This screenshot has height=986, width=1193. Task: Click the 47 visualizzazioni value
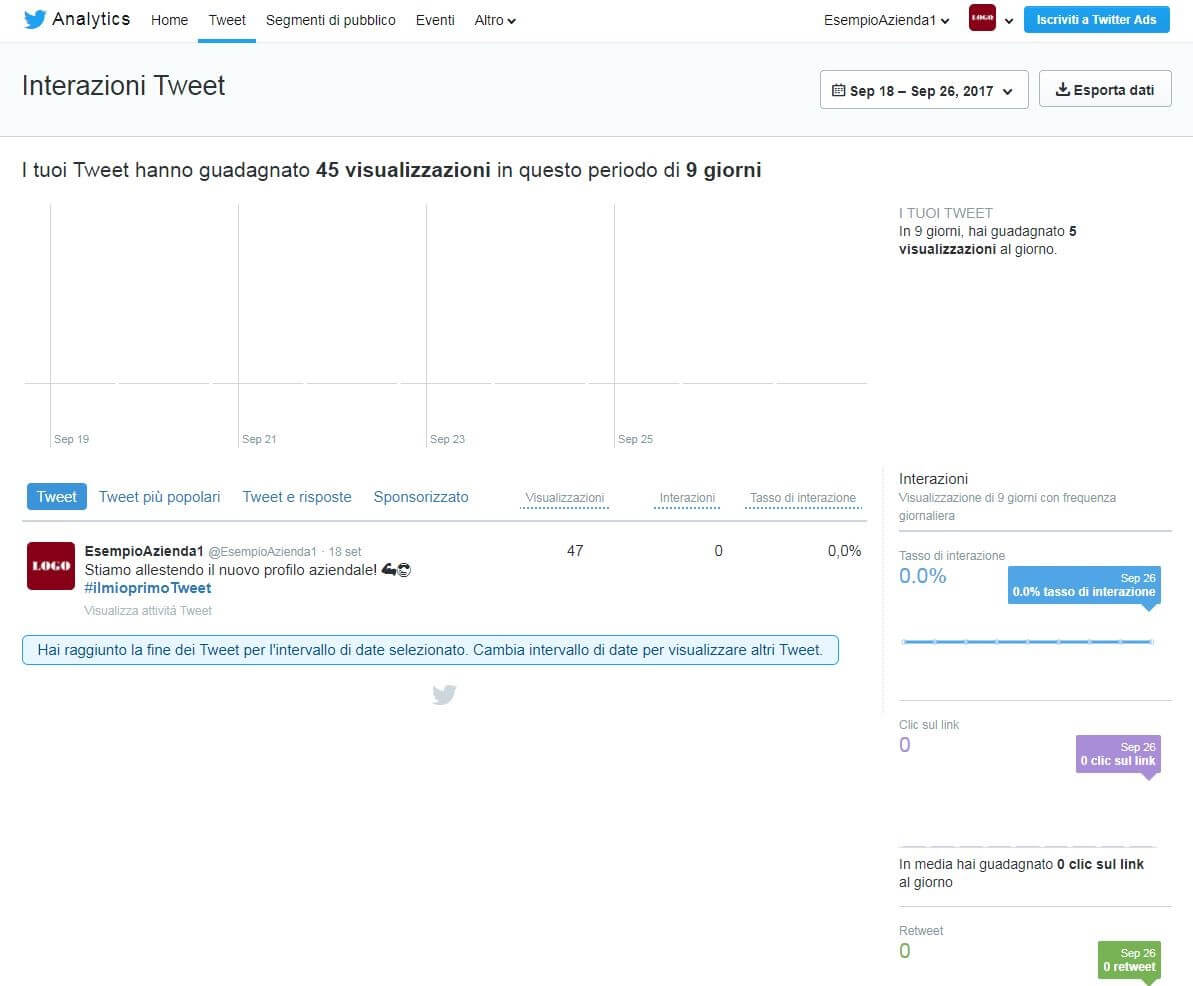(575, 551)
